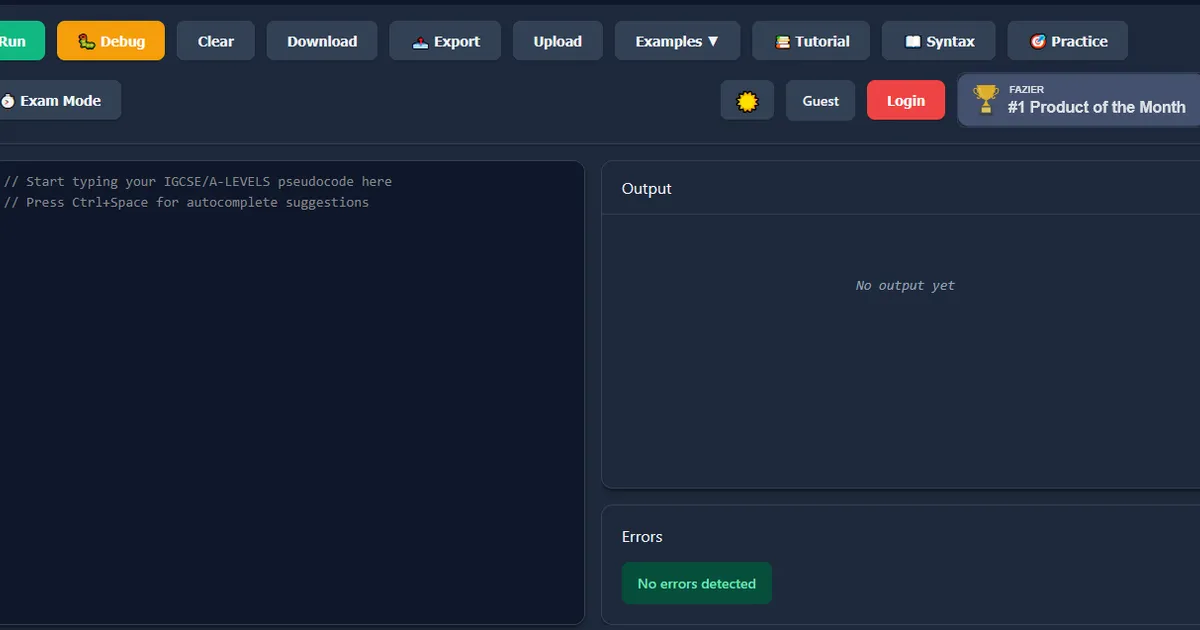This screenshot has height=630, width=1200.
Task: Toggle light/dark theme with sun button
Action: 747,101
